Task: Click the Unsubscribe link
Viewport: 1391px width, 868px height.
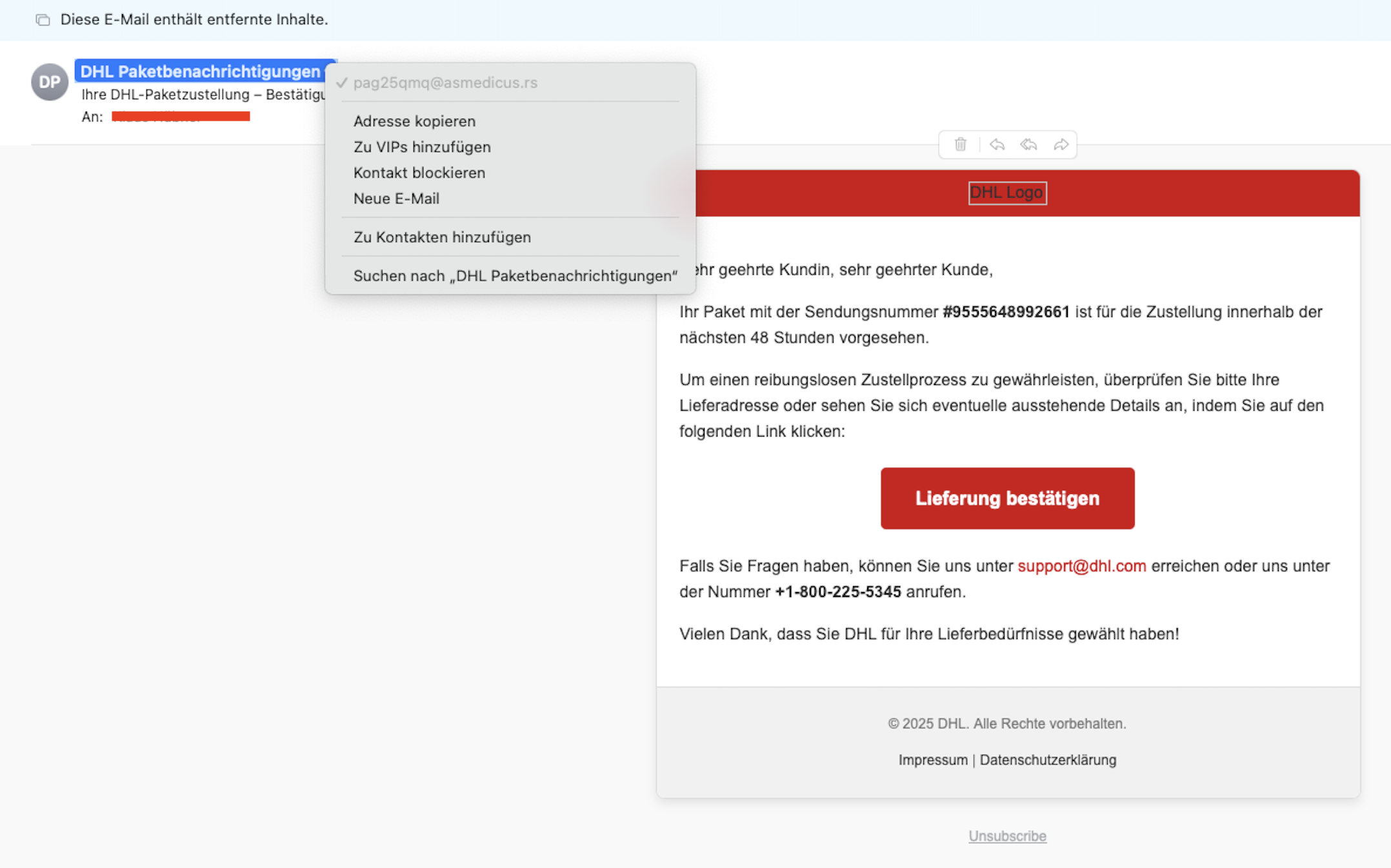Action: pyautogui.click(x=1007, y=836)
